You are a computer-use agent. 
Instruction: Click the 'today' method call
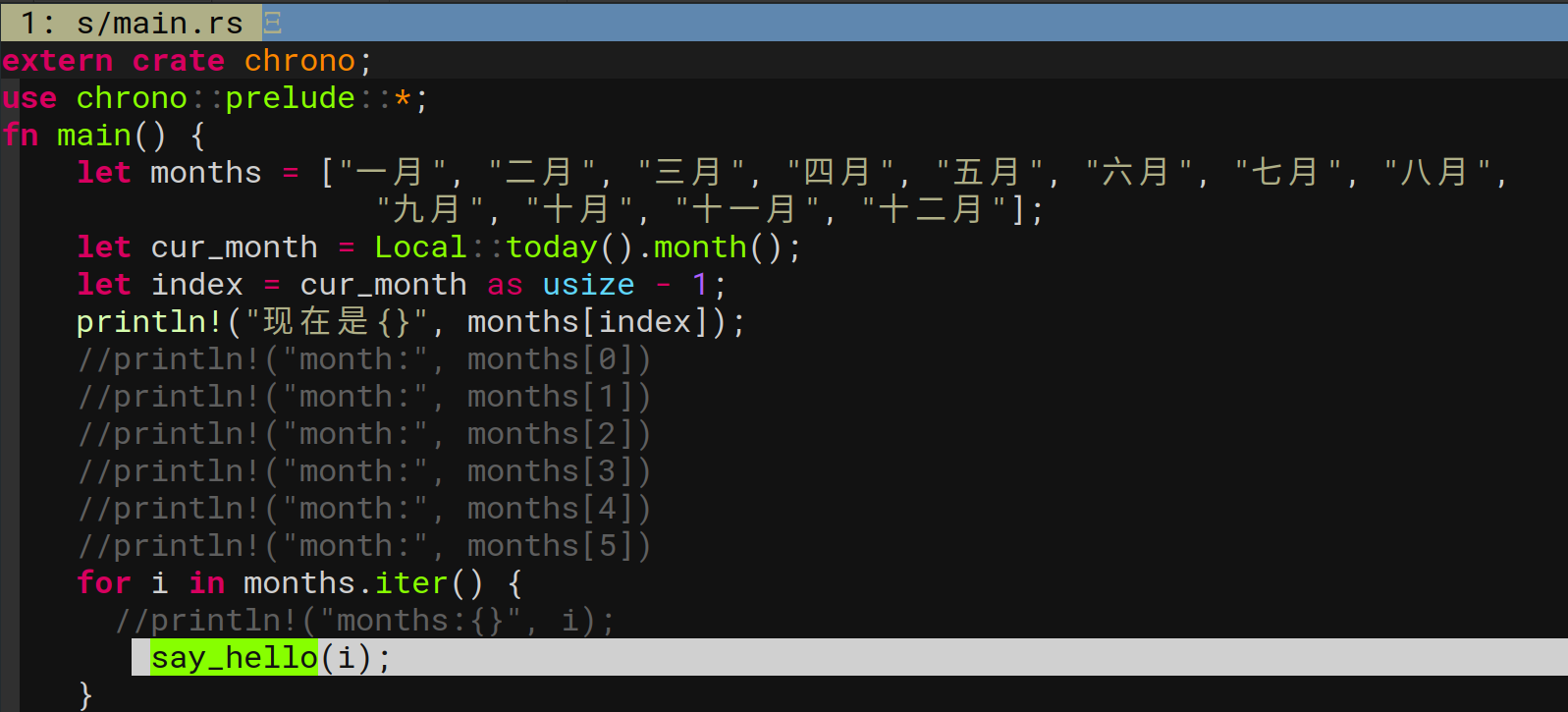551,247
